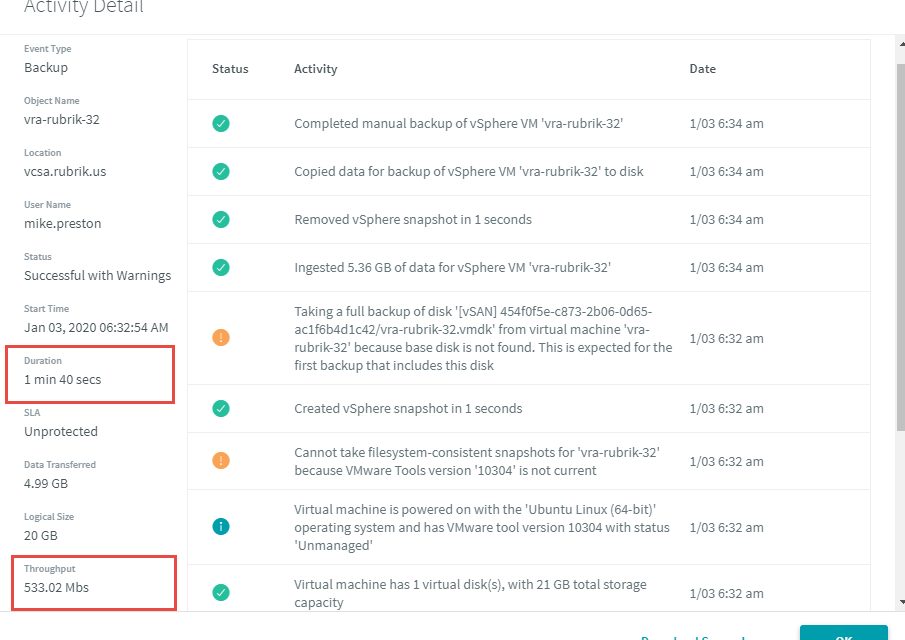Click info icon for Virtual machine powered on
The image size is (905, 640).
[x=220, y=526]
